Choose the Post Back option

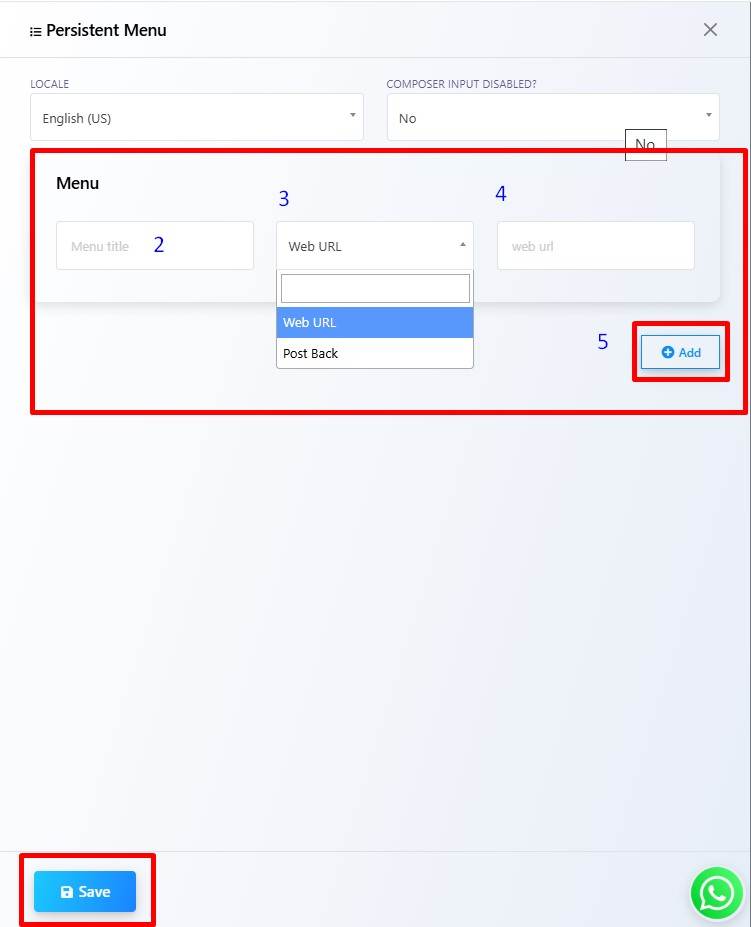[374, 354]
